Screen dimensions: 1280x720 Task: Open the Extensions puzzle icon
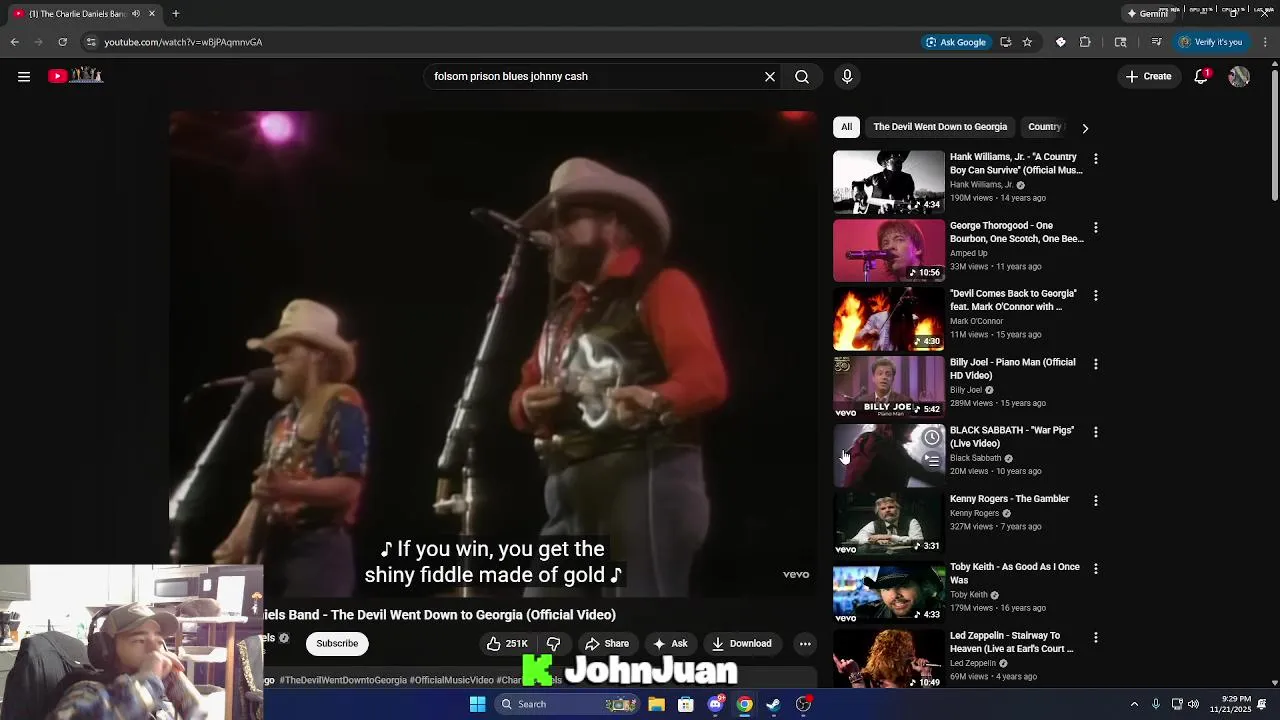tap(1085, 42)
